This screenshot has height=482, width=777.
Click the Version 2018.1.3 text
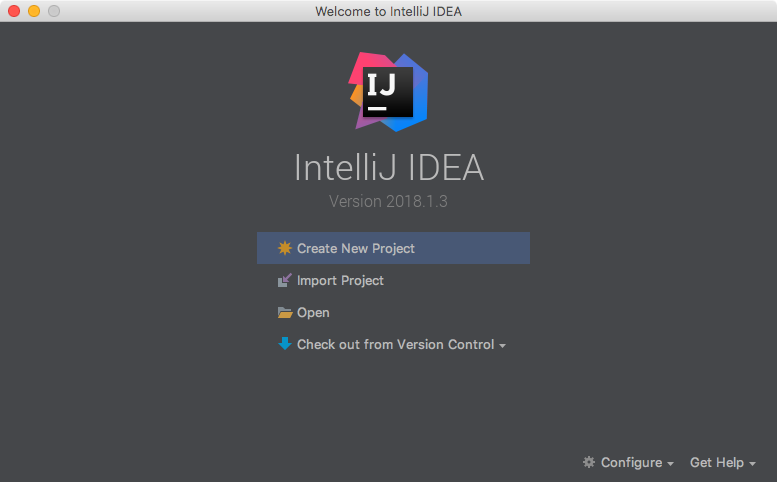point(388,201)
